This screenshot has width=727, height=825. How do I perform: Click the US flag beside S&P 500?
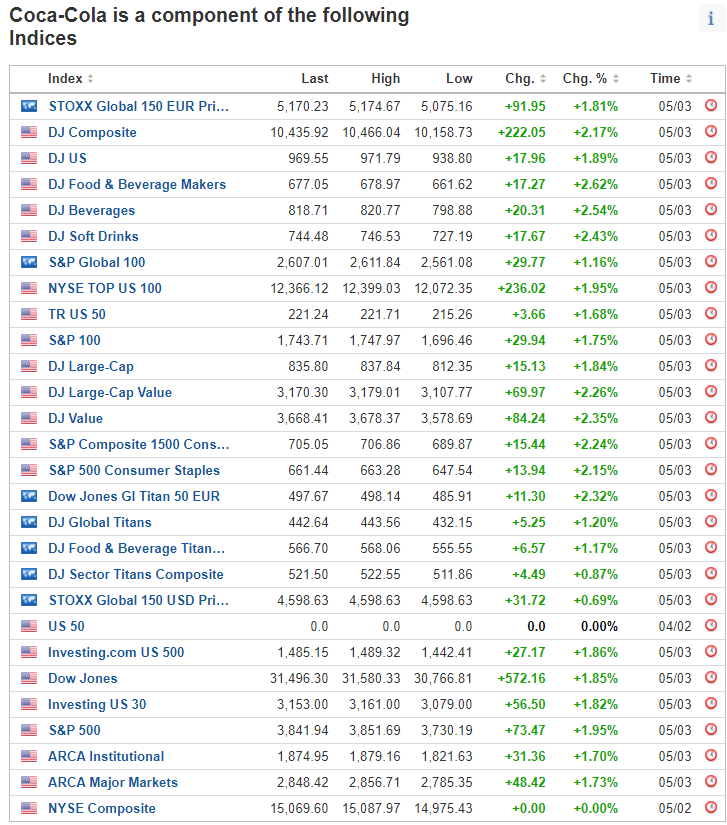pos(29,730)
